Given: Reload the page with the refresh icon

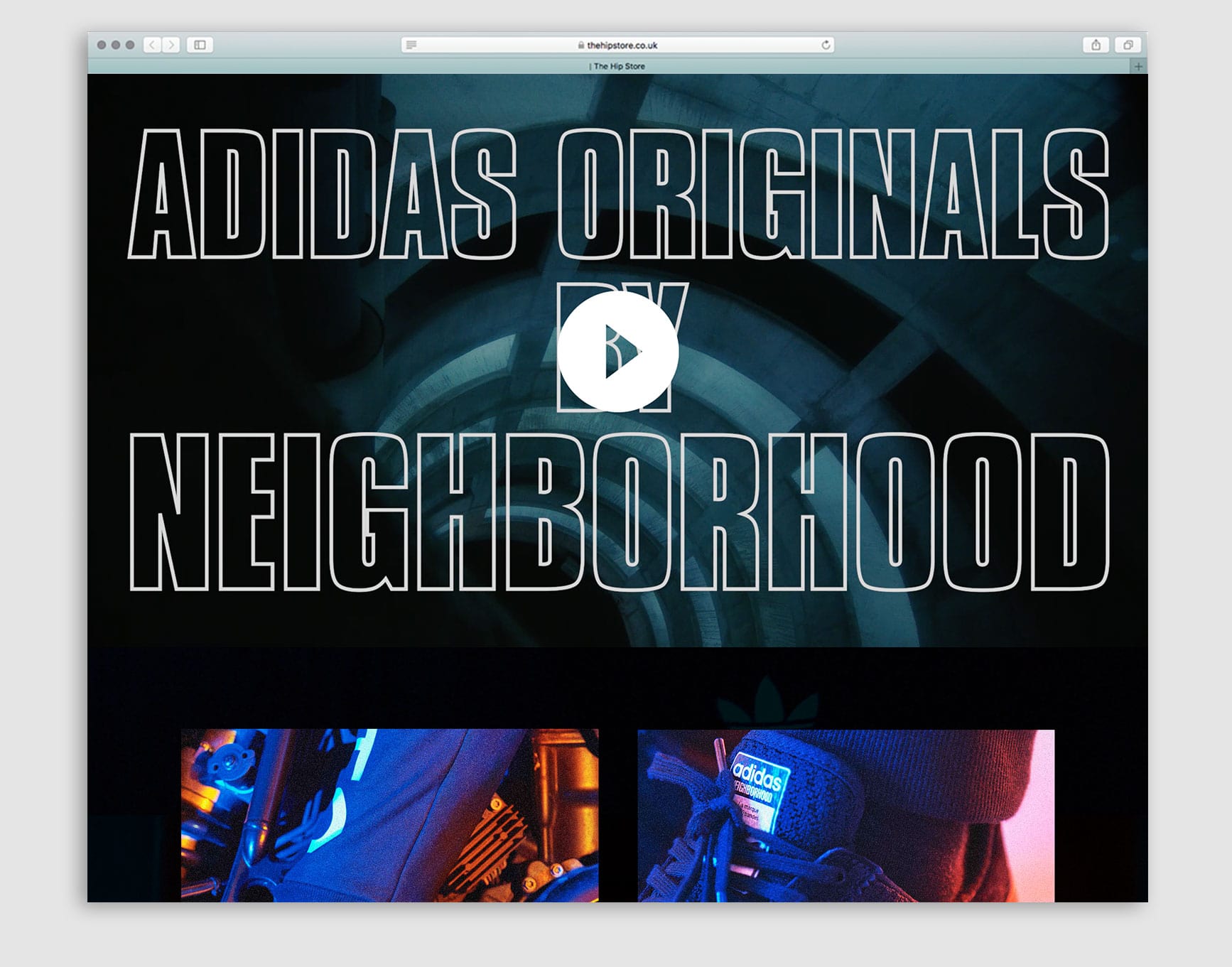Looking at the screenshot, I should click(826, 45).
